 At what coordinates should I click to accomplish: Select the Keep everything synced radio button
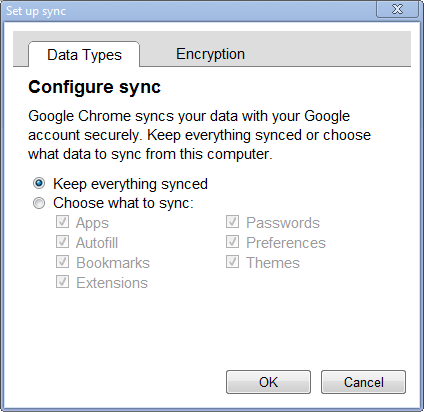click(39, 183)
